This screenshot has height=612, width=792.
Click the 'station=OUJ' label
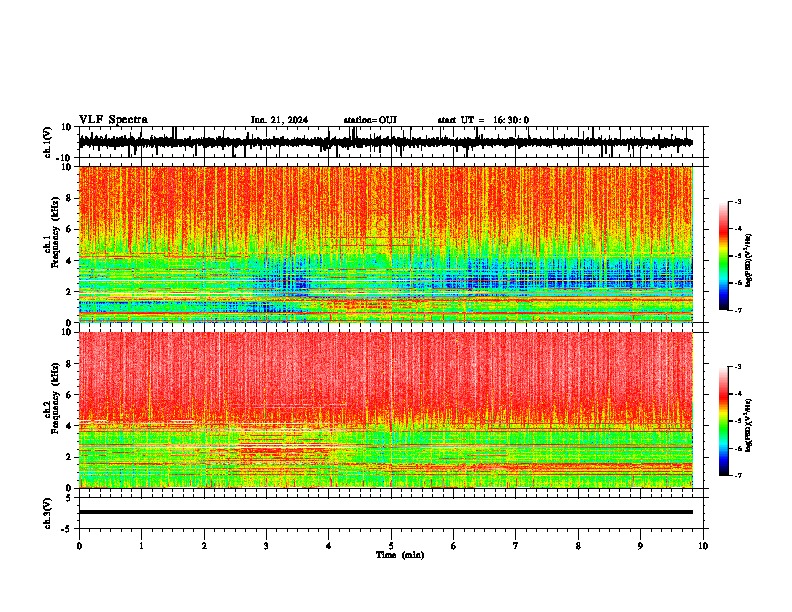tap(370, 120)
